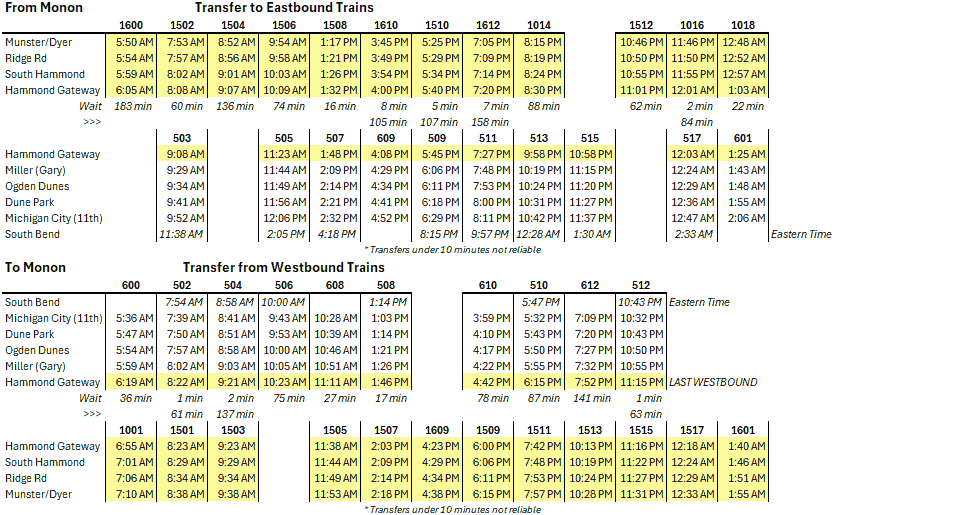Click the 'Ogden Dunes' label in eastbound table
Image resolution: width=975 pixels, height=515 pixels.
(x=37, y=186)
